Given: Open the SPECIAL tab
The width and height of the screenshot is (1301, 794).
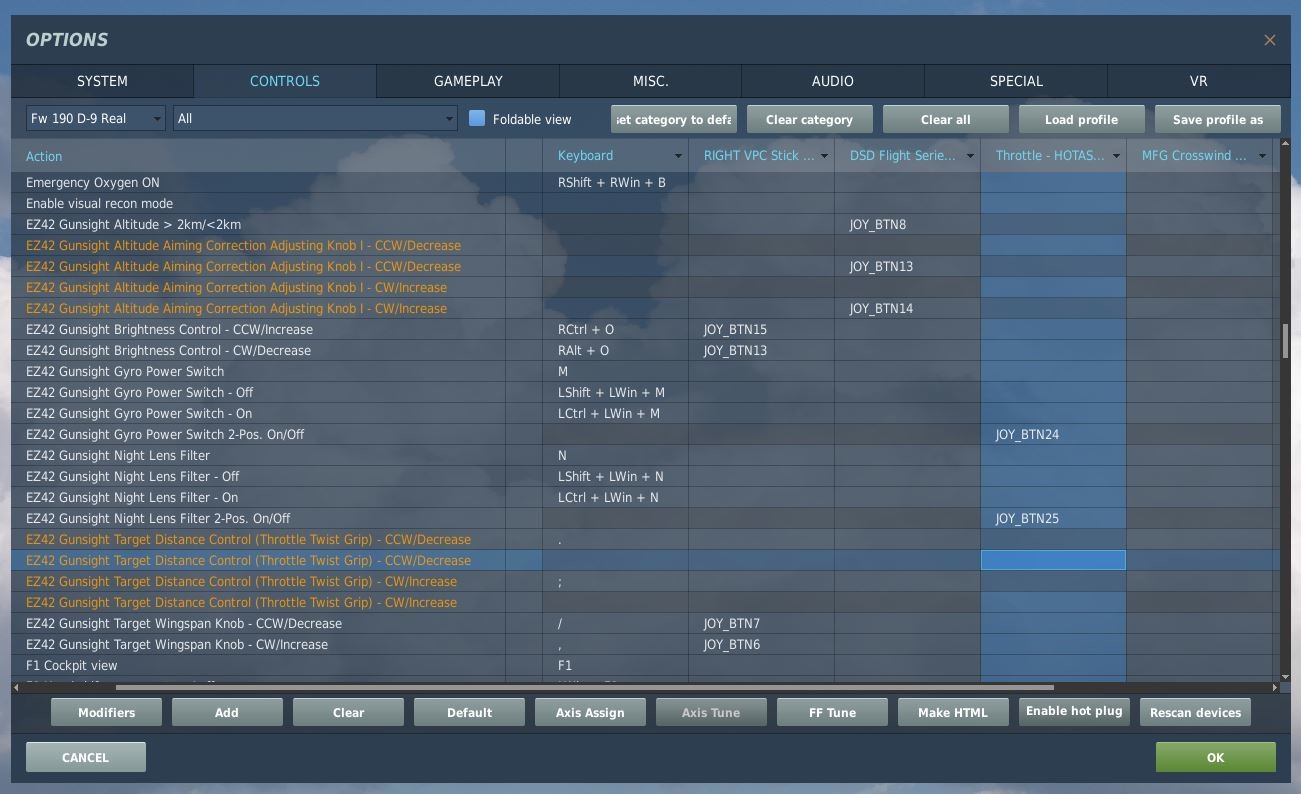Looking at the screenshot, I should tap(1016, 81).
